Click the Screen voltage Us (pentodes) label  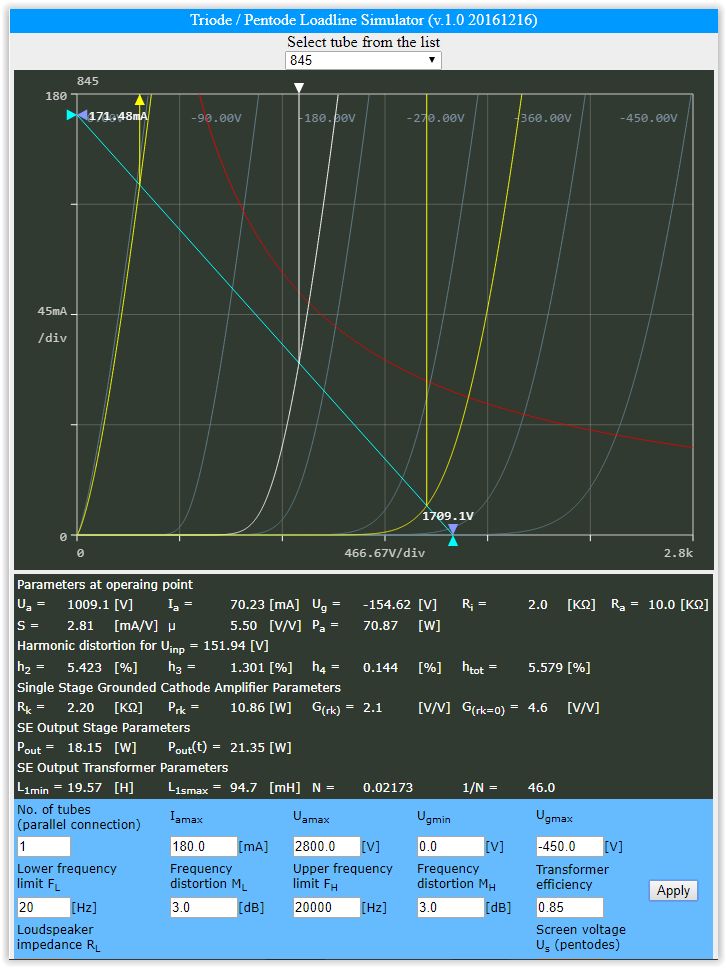pyautogui.click(x=580, y=938)
